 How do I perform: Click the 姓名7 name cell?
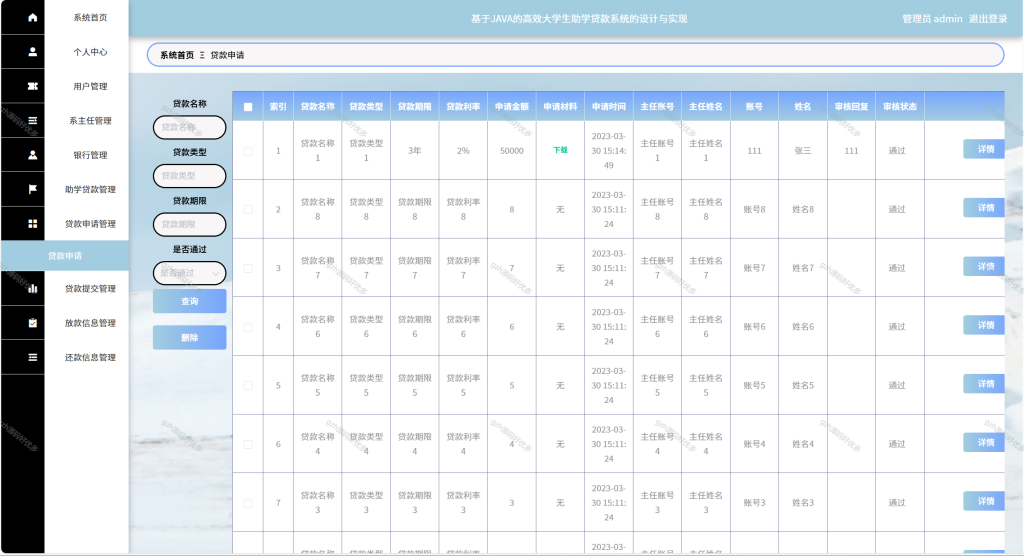(x=803, y=269)
